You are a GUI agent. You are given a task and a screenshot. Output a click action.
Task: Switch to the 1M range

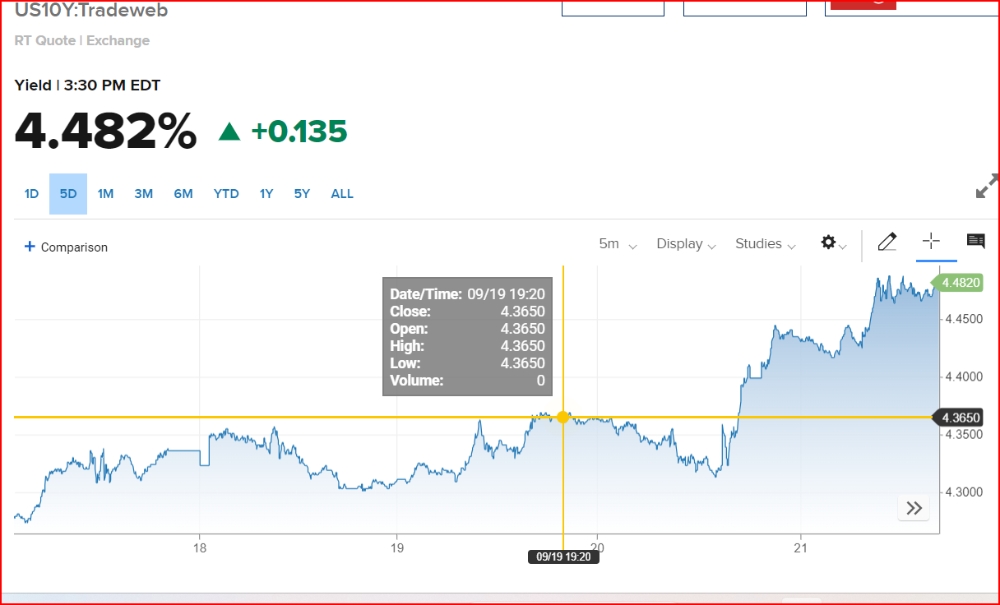(x=105, y=194)
